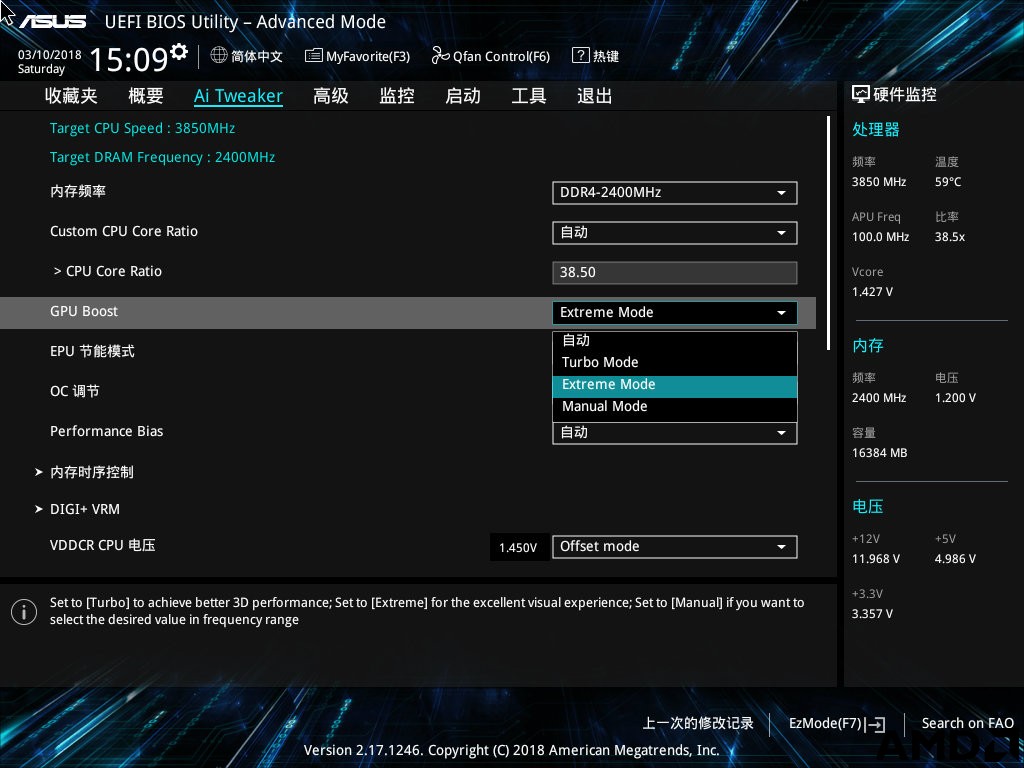Viewport: 1024px width, 768px height.
Task: Click the 3.357 V reading
Action: point(872,614)
